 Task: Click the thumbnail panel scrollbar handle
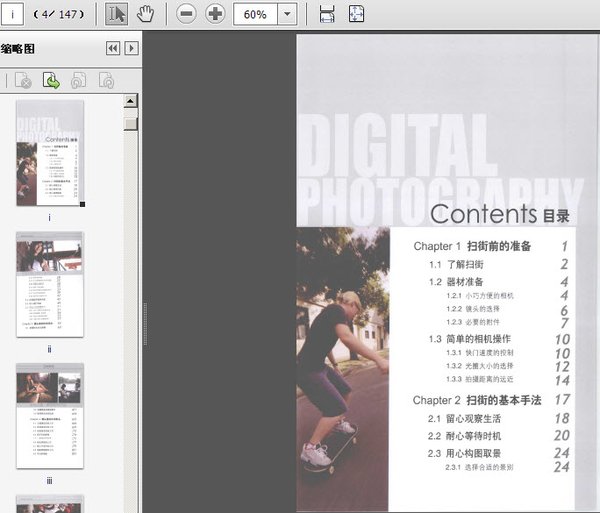click(x=131, y=122)
